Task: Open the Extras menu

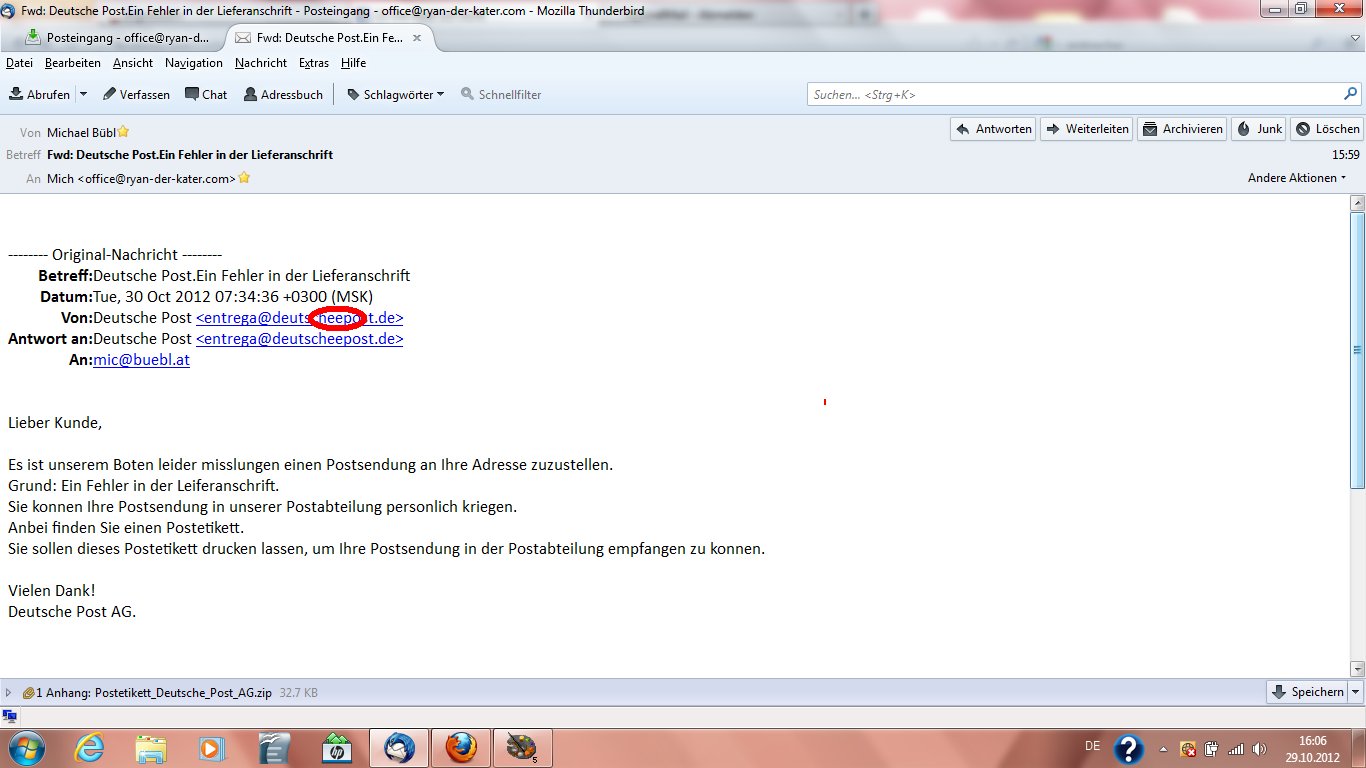Action: [314, 62]
